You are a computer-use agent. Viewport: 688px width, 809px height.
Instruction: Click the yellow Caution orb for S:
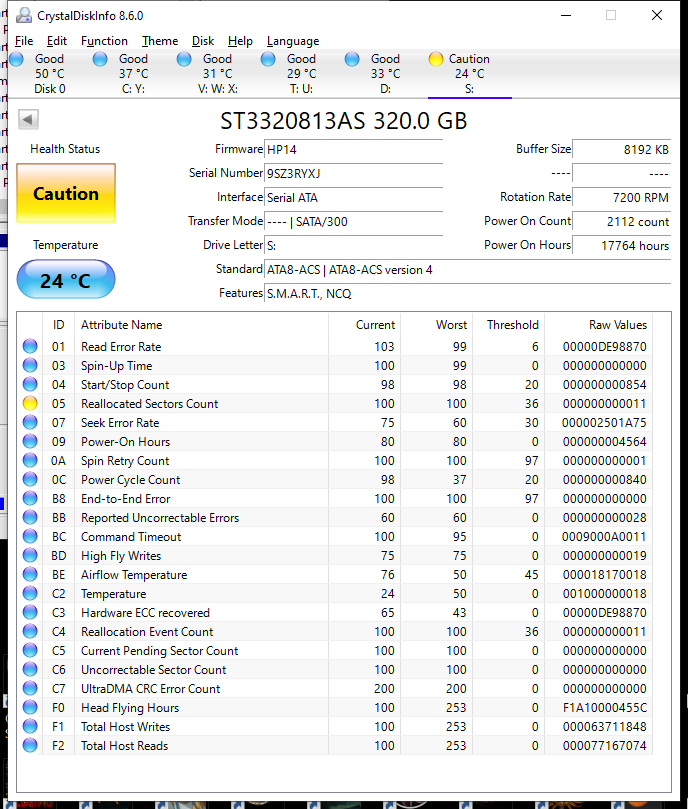pos(436,59)
